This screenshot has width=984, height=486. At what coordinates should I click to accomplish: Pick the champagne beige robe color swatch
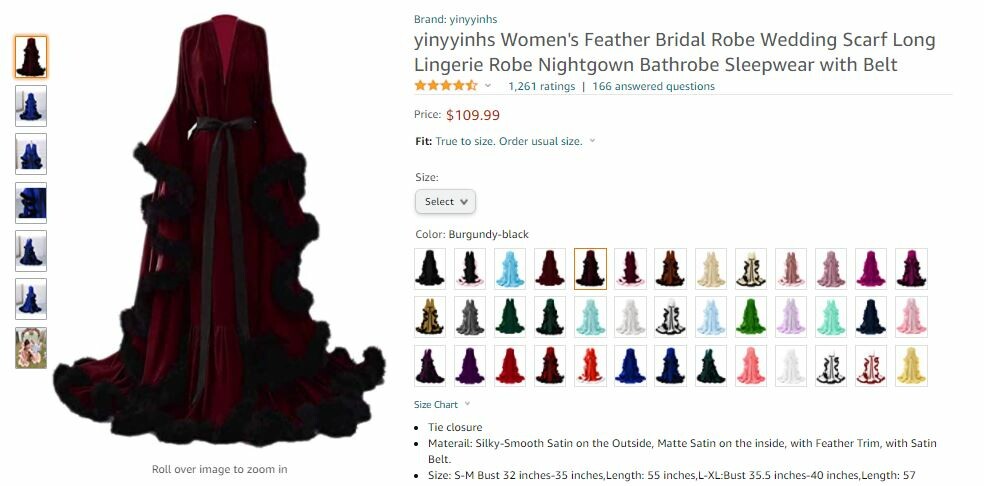(x=711, y=269)
